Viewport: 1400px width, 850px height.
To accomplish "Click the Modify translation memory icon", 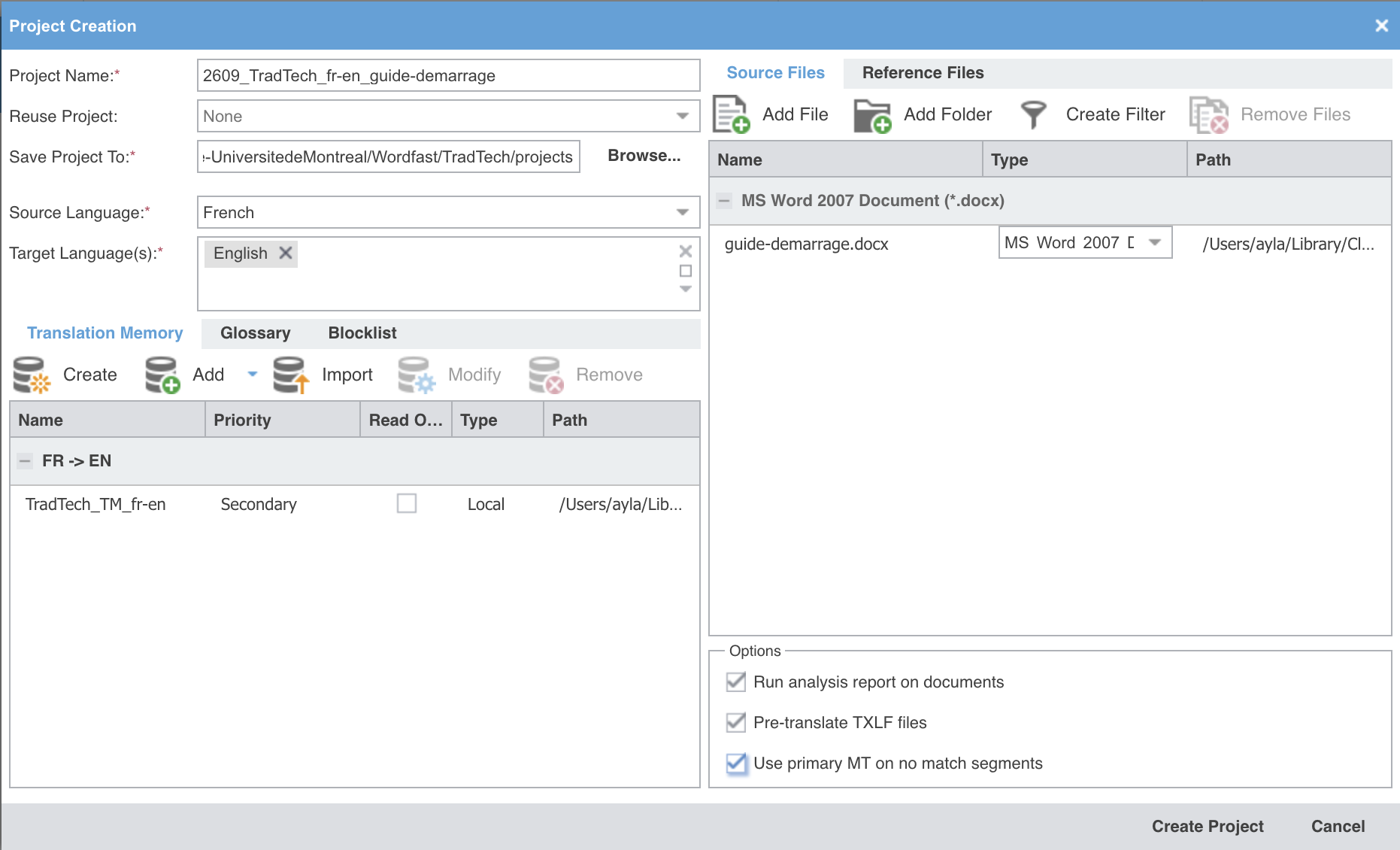I will (x=417, y=375).
